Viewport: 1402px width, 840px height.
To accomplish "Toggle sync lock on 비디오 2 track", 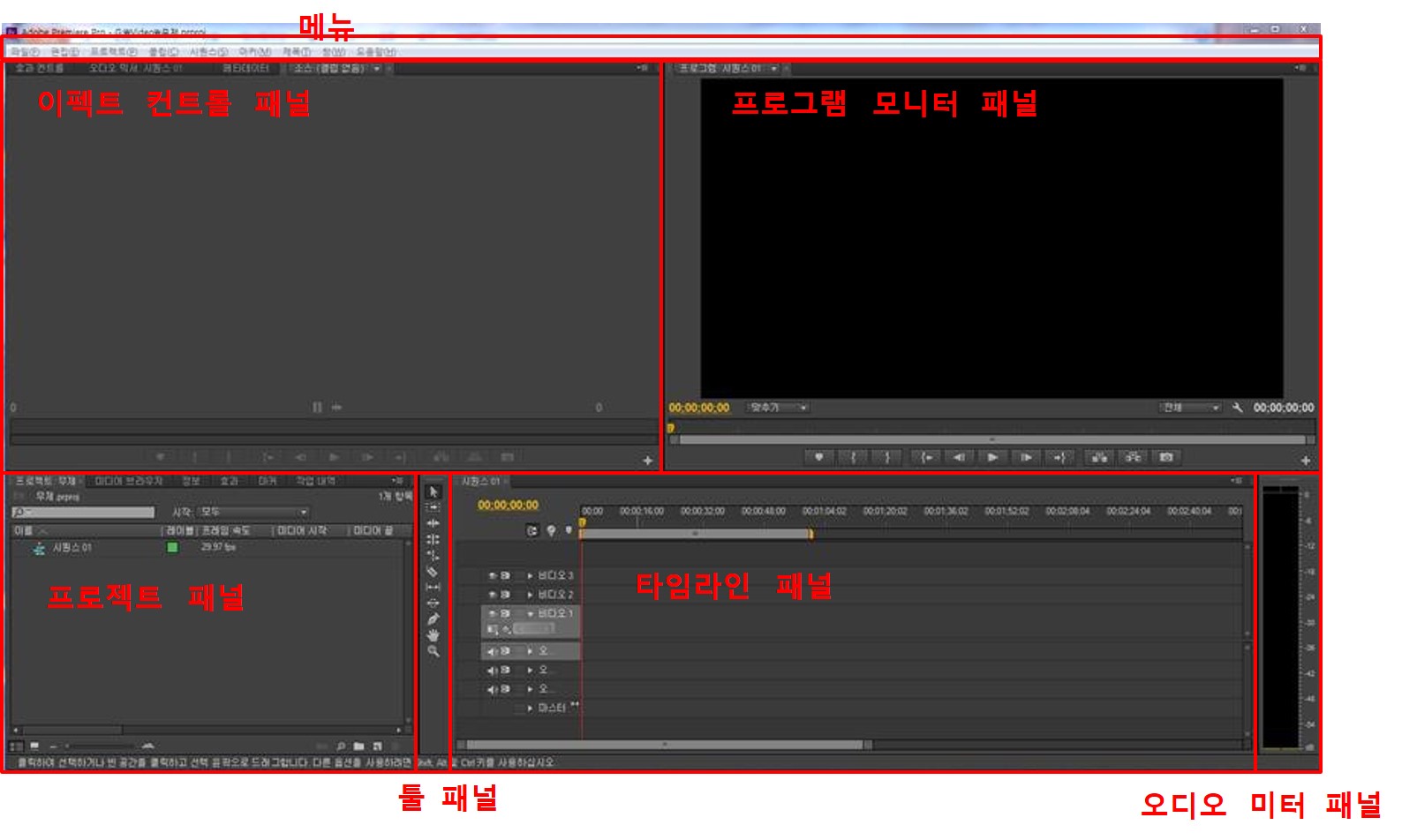I will coord(505,595).
